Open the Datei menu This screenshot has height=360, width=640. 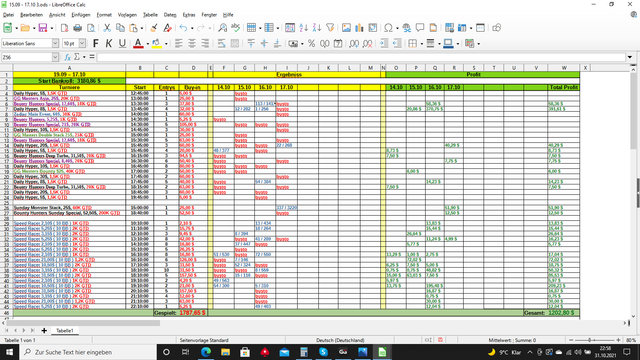(8, 15)
